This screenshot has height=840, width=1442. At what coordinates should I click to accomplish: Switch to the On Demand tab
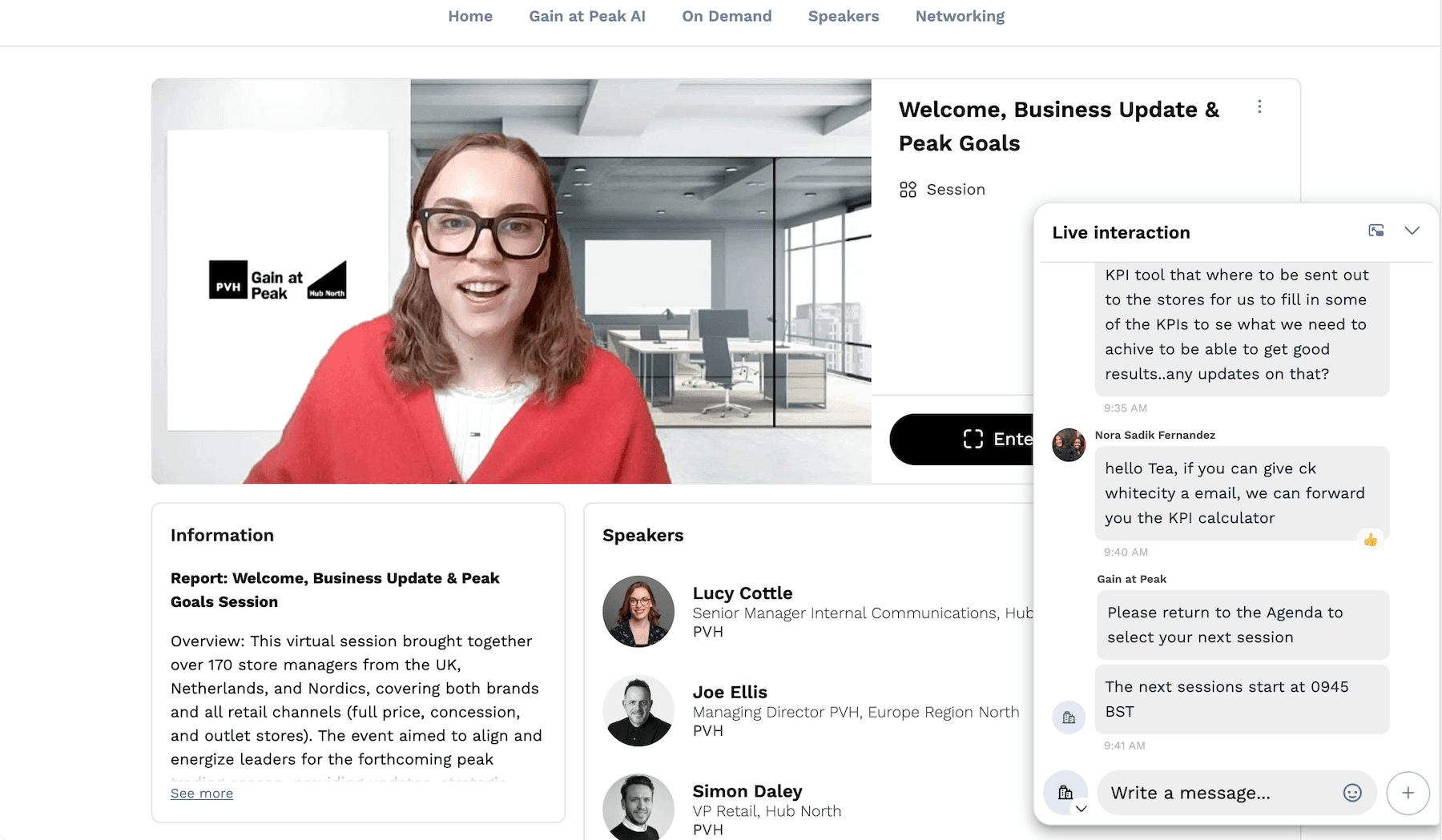pyautogui.click(x=727, y=16)
